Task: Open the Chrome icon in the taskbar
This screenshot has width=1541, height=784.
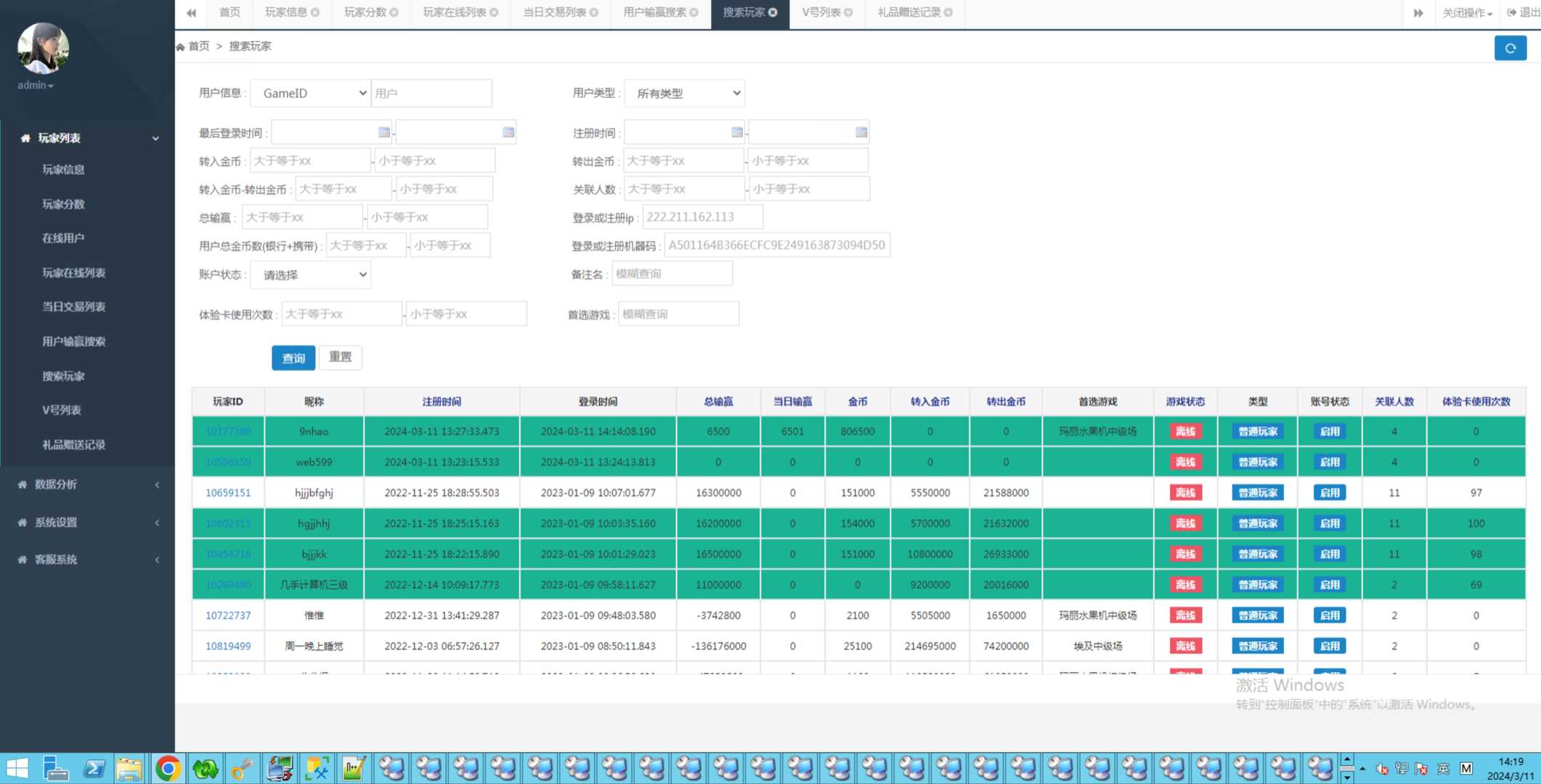Action: 168,768
